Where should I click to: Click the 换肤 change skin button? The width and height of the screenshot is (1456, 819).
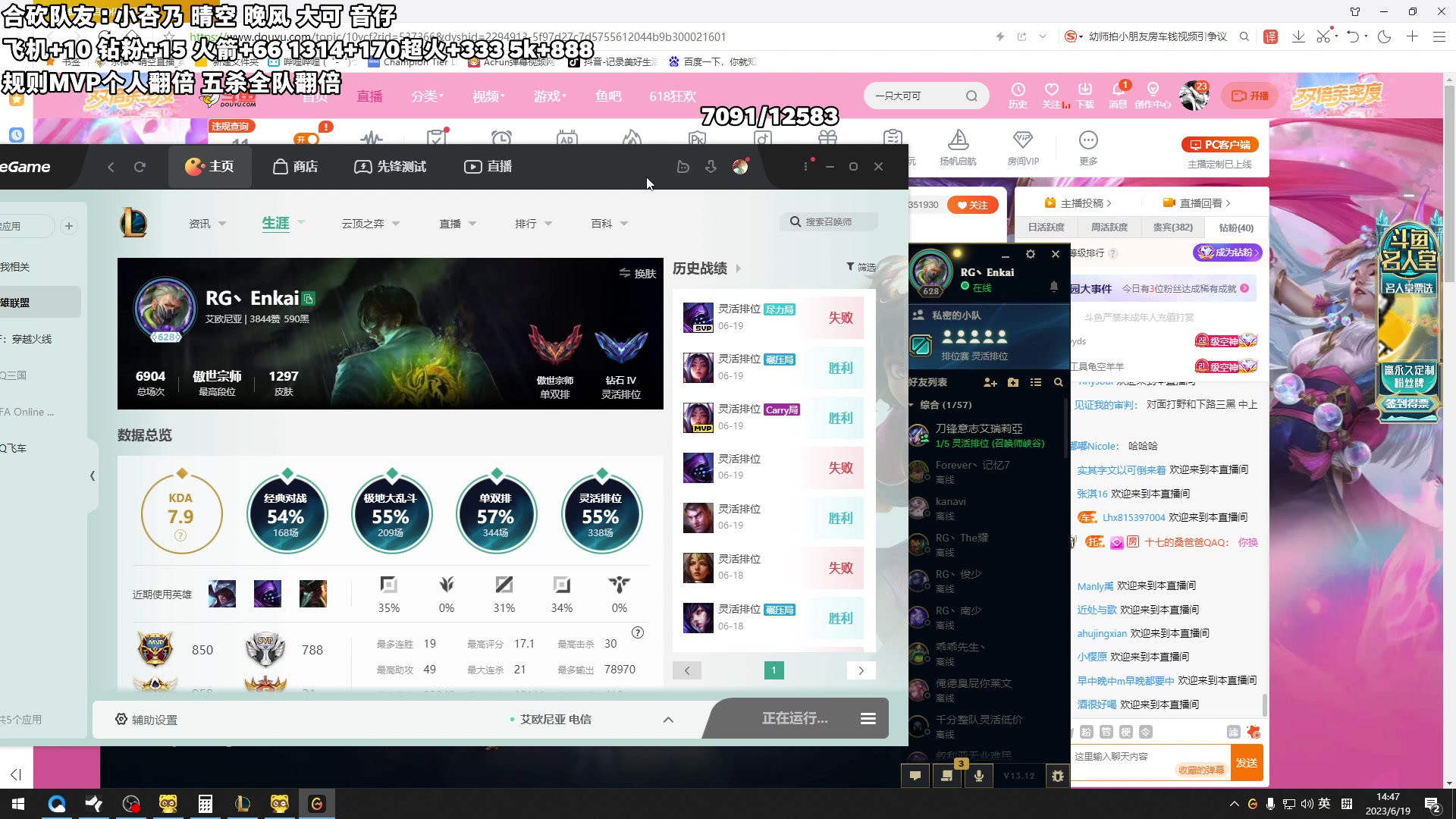(x=638, y=273)
